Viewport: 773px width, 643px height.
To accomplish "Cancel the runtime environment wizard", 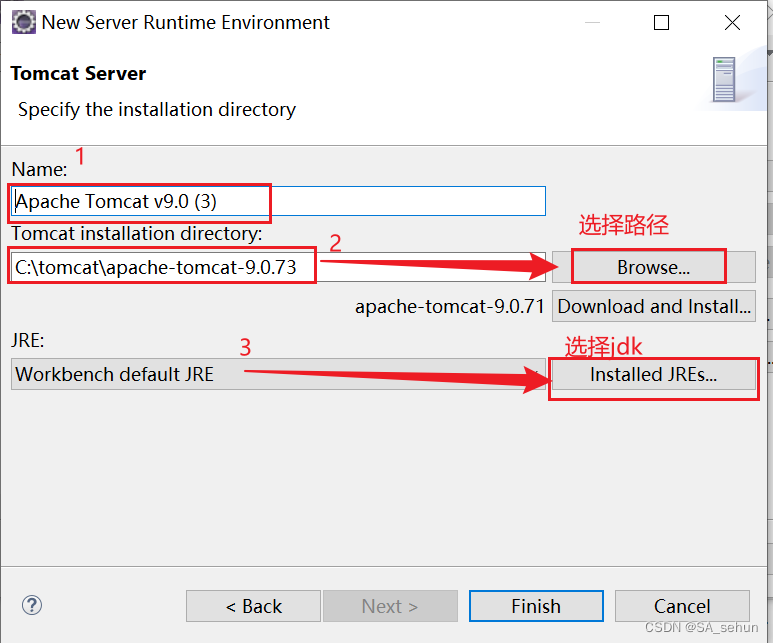I will tap(682, 606).
